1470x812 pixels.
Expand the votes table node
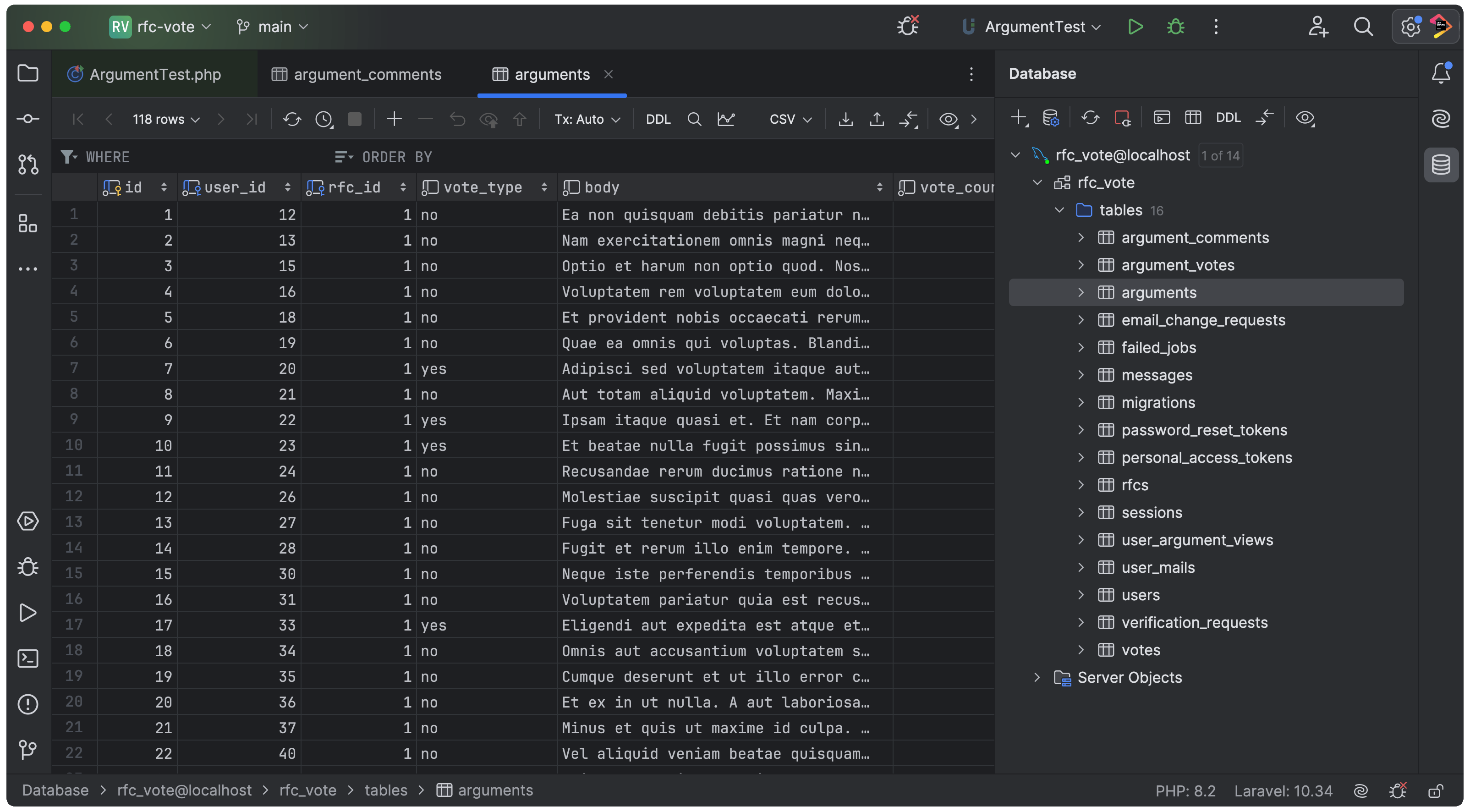pos(1081,649)
